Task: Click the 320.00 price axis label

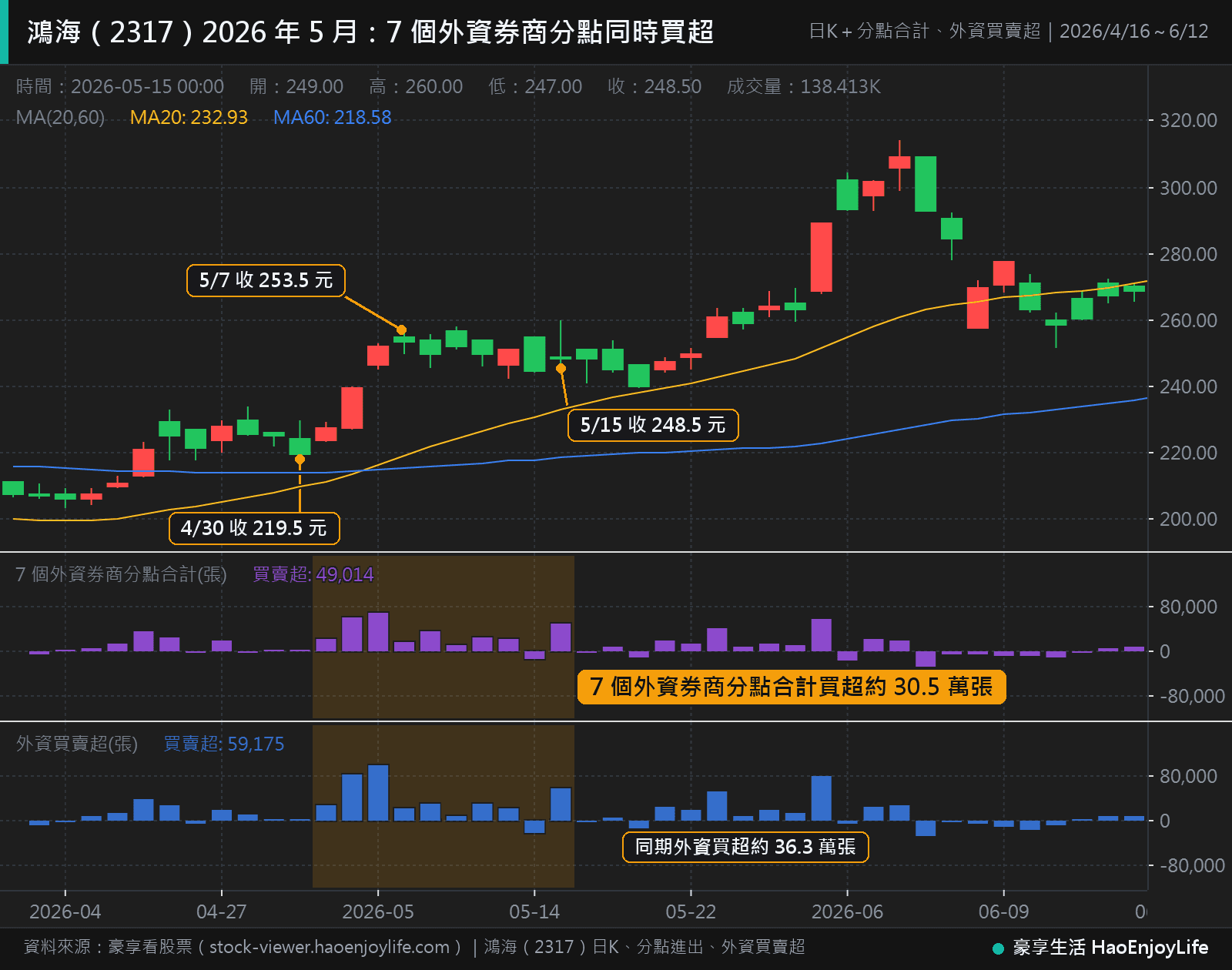Action: coord(1188,121)
